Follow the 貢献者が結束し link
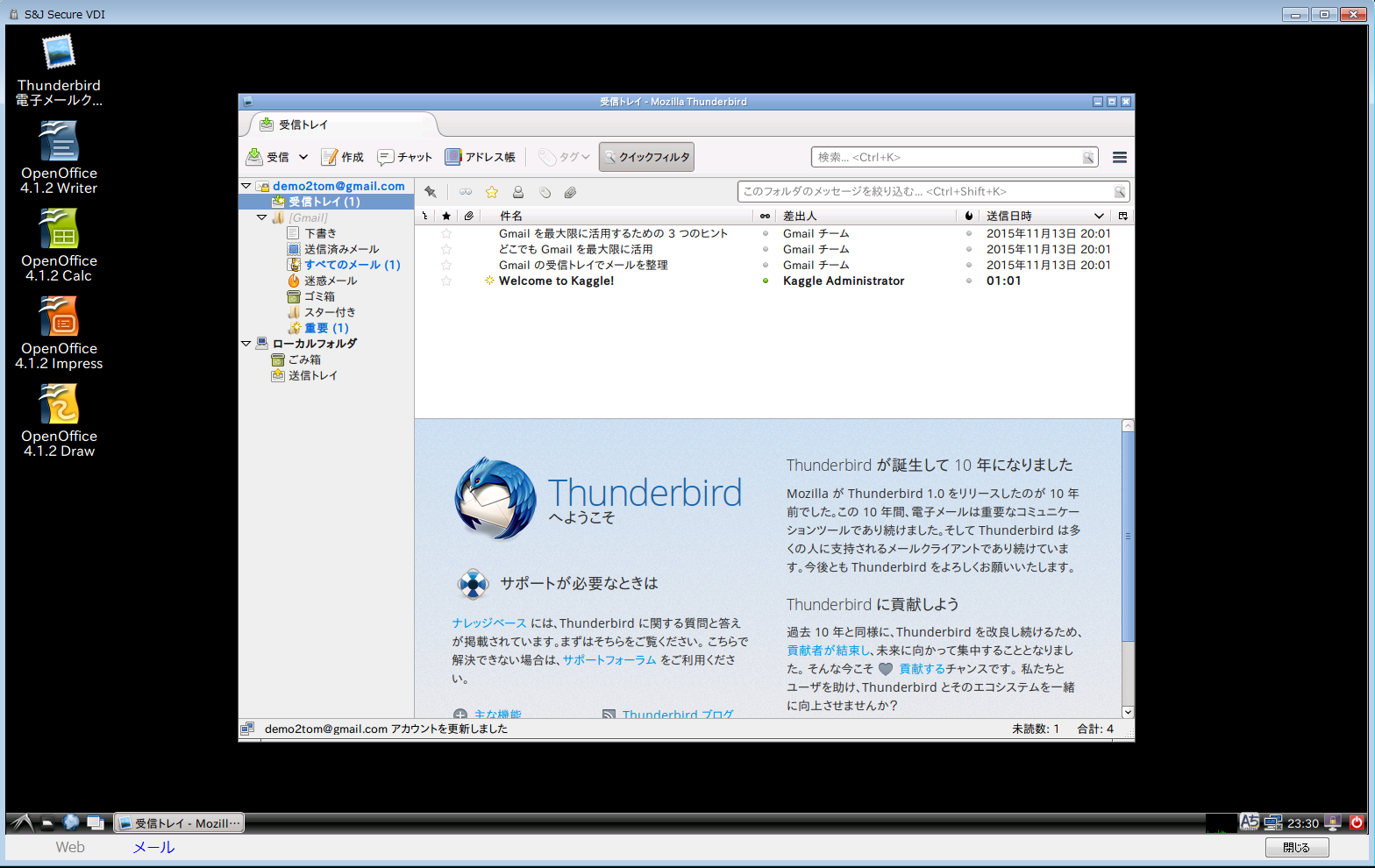 (830, 650)
